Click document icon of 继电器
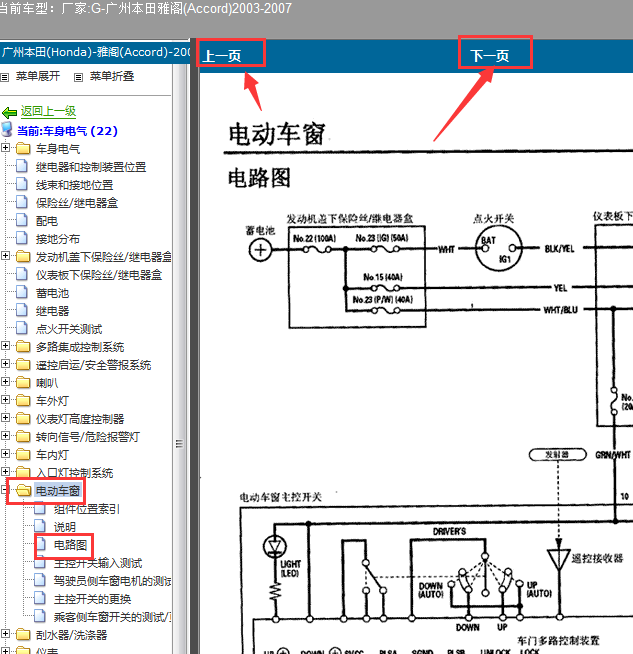Image resolution: width=633 pixels, height=654 pixels. 22,310
